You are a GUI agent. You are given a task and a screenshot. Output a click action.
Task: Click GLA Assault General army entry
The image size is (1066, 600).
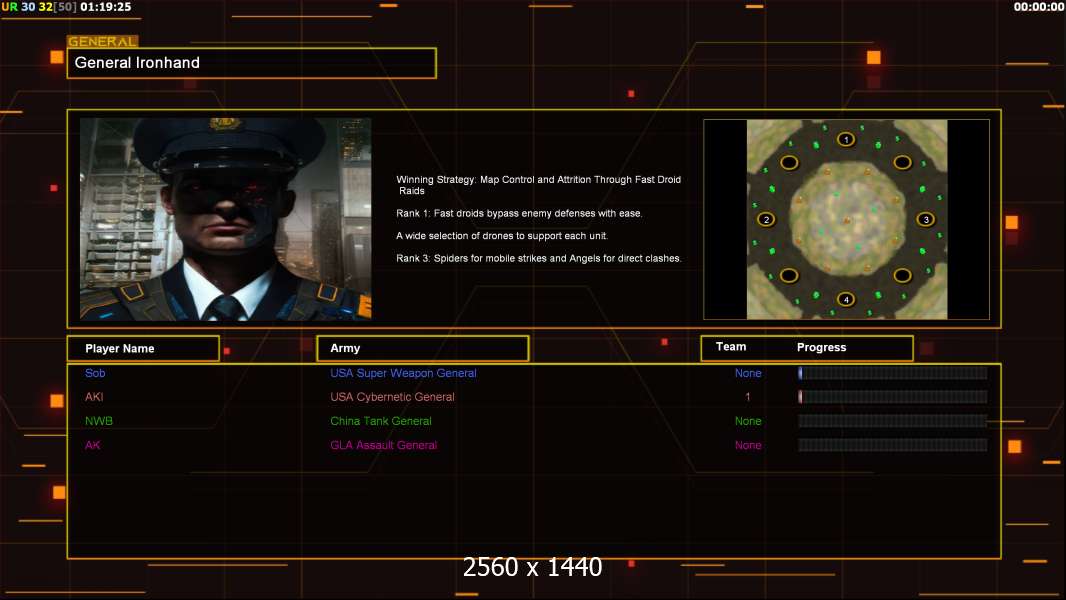click(x=383, y=445)
